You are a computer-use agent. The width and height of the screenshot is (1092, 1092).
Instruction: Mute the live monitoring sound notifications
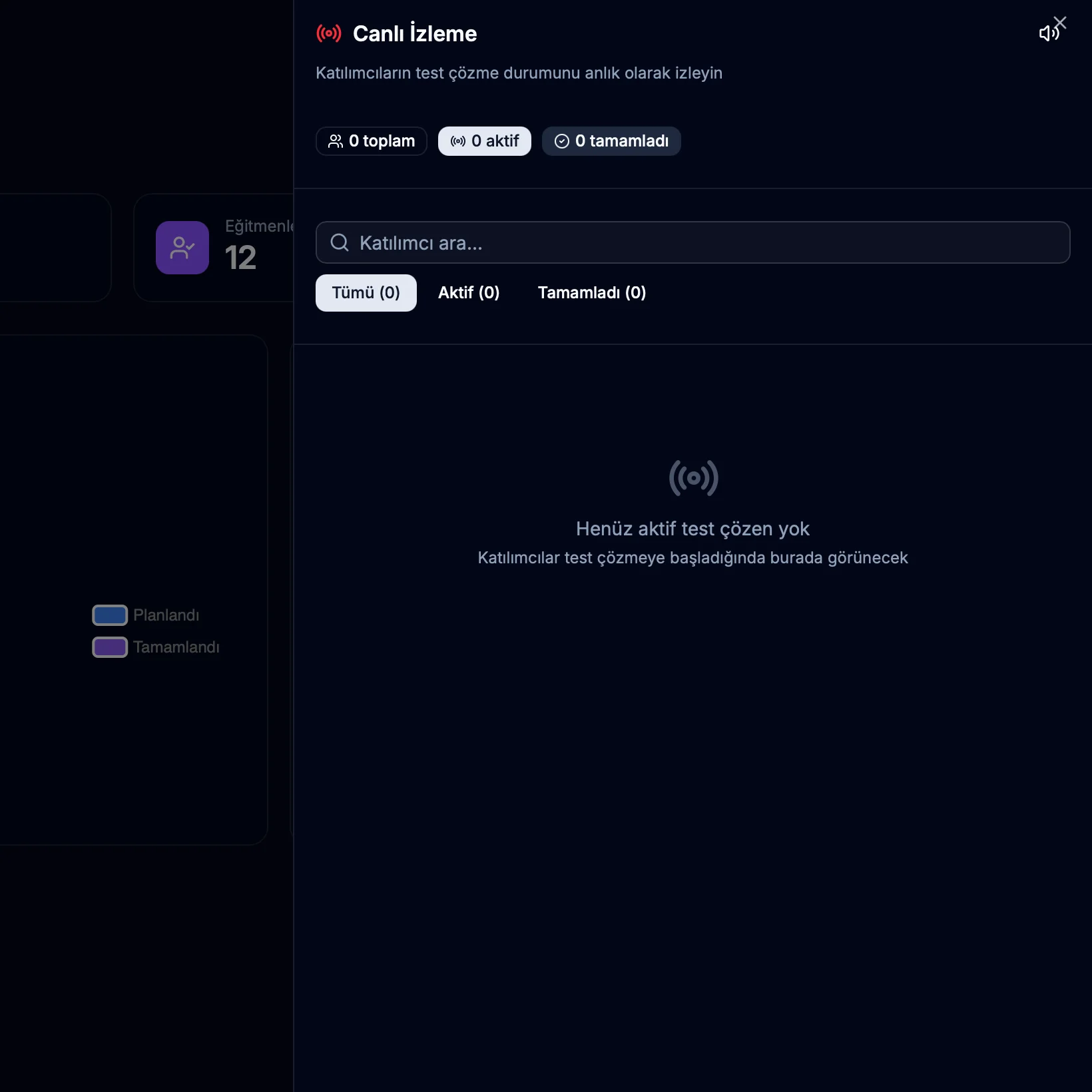click(1047, 34)
